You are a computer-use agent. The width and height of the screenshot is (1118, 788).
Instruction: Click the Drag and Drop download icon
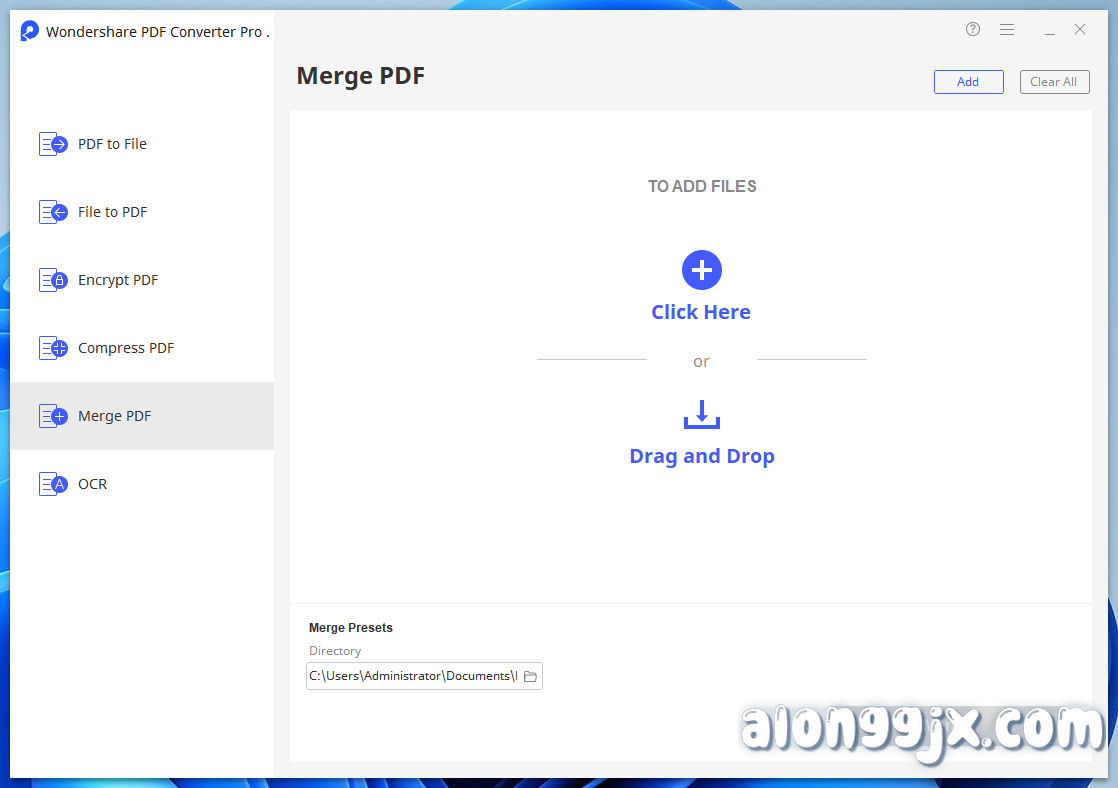point(701,414)
